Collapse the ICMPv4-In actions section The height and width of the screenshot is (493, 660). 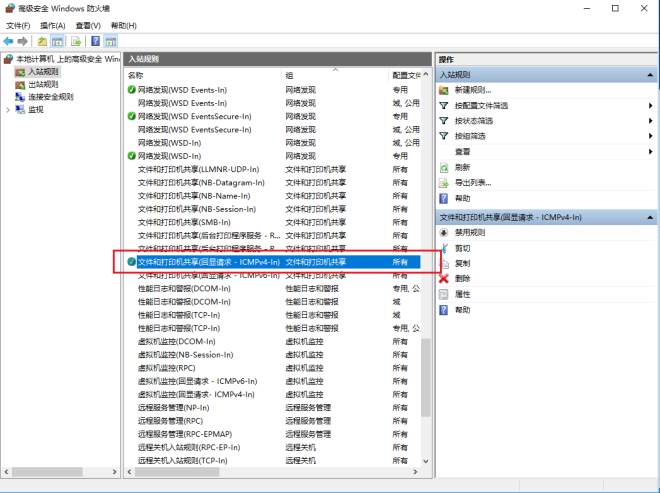click(x=650, y=217)
